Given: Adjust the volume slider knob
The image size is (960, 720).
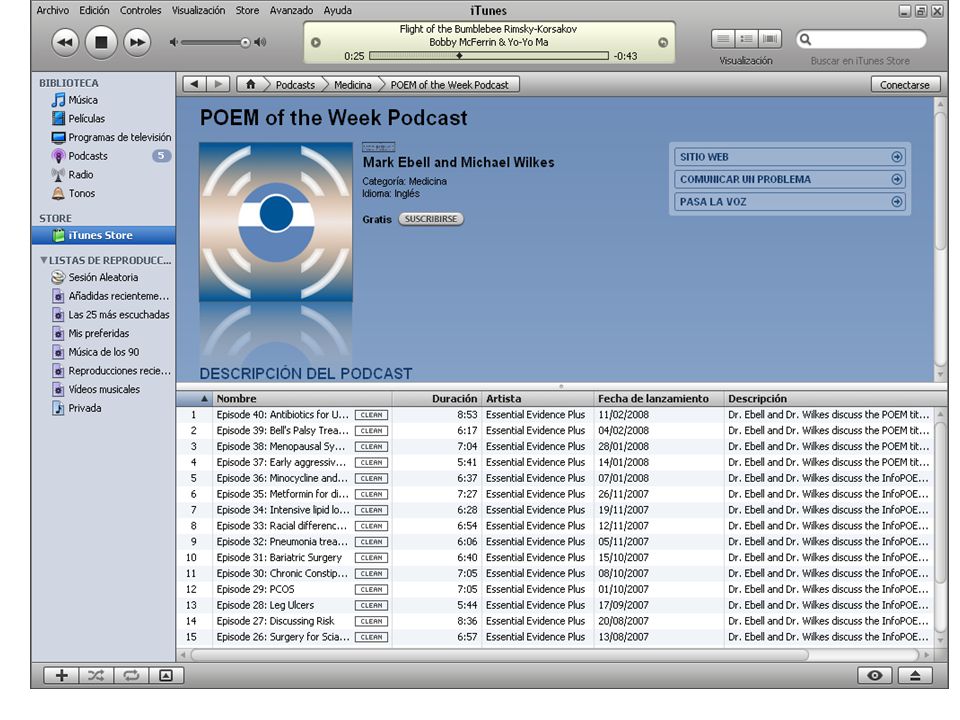Looking at the screenshot, I should coord(245,42).
